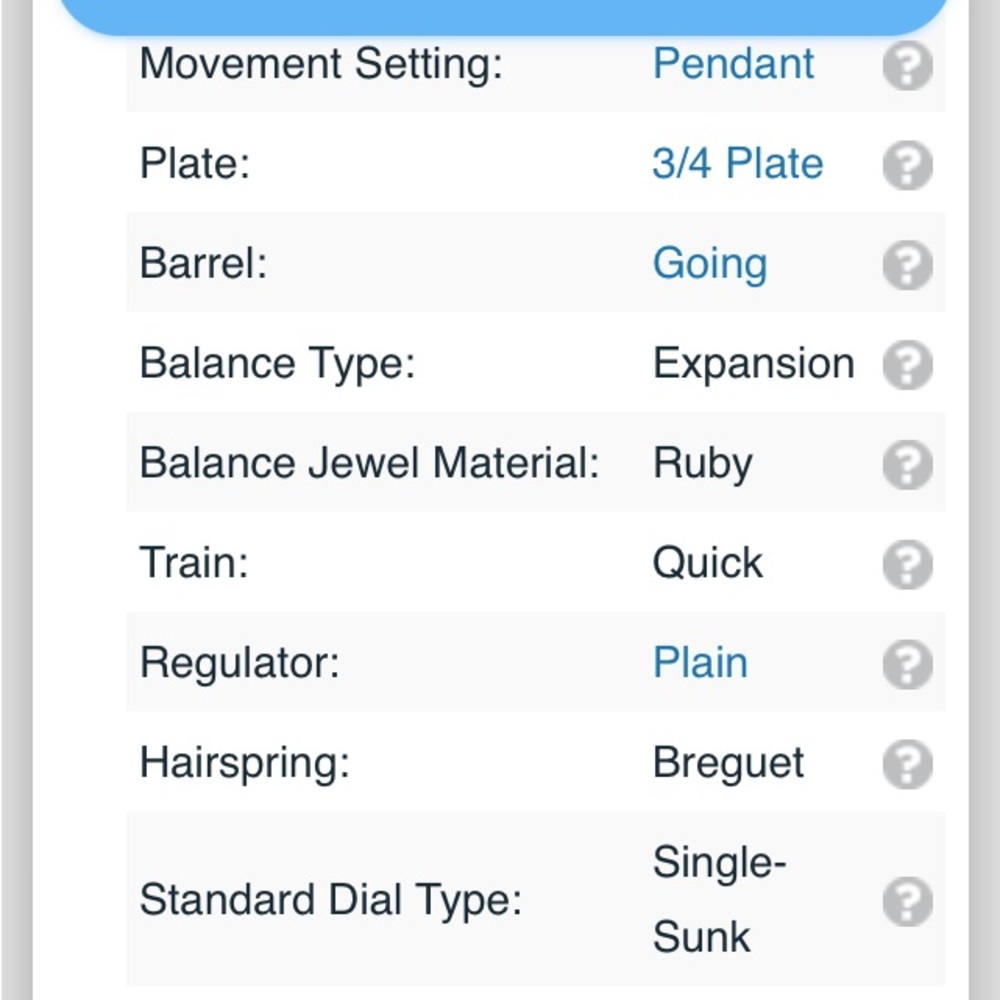Open the Plain regulator link
This screenshot has width=1000, height=1000.
(x=700, y=663)
